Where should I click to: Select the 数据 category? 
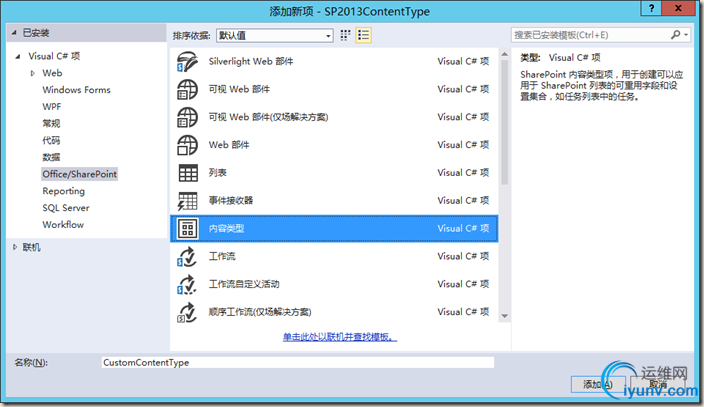click(x=51, y=157)
